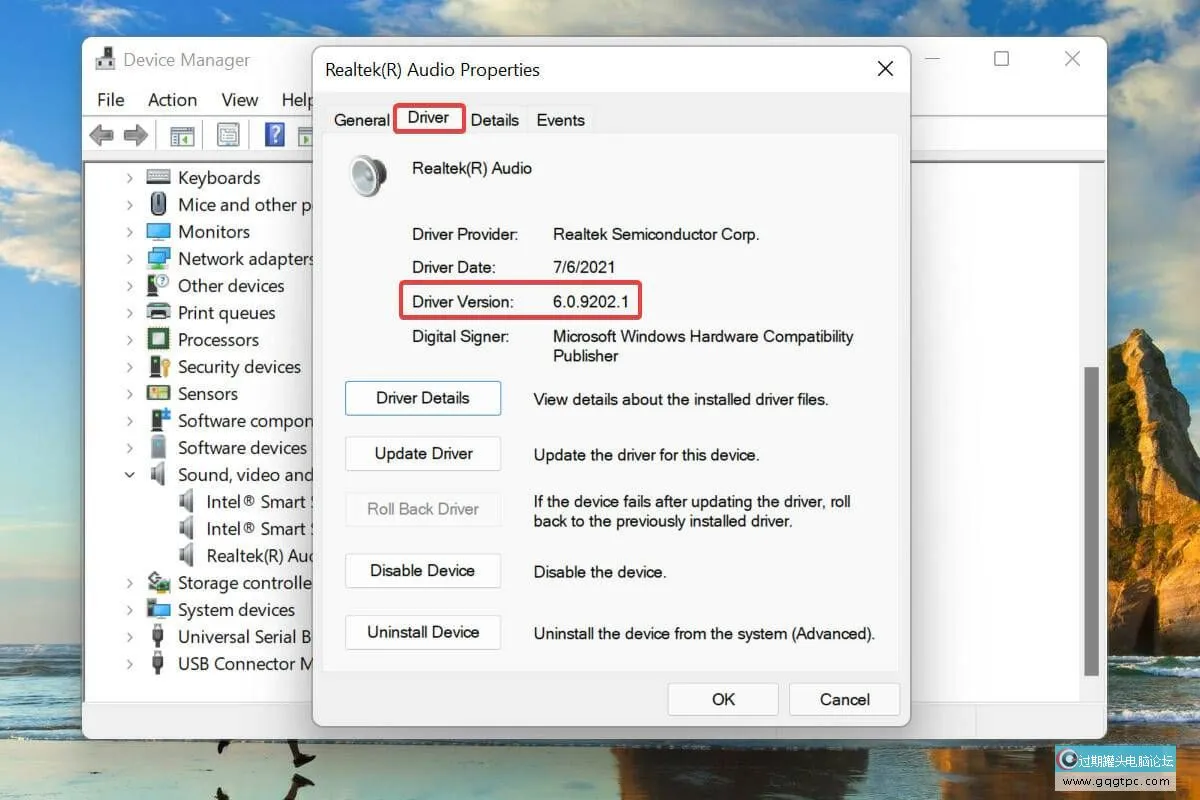Select the Monitors display icon

click(x=158, y=232)
